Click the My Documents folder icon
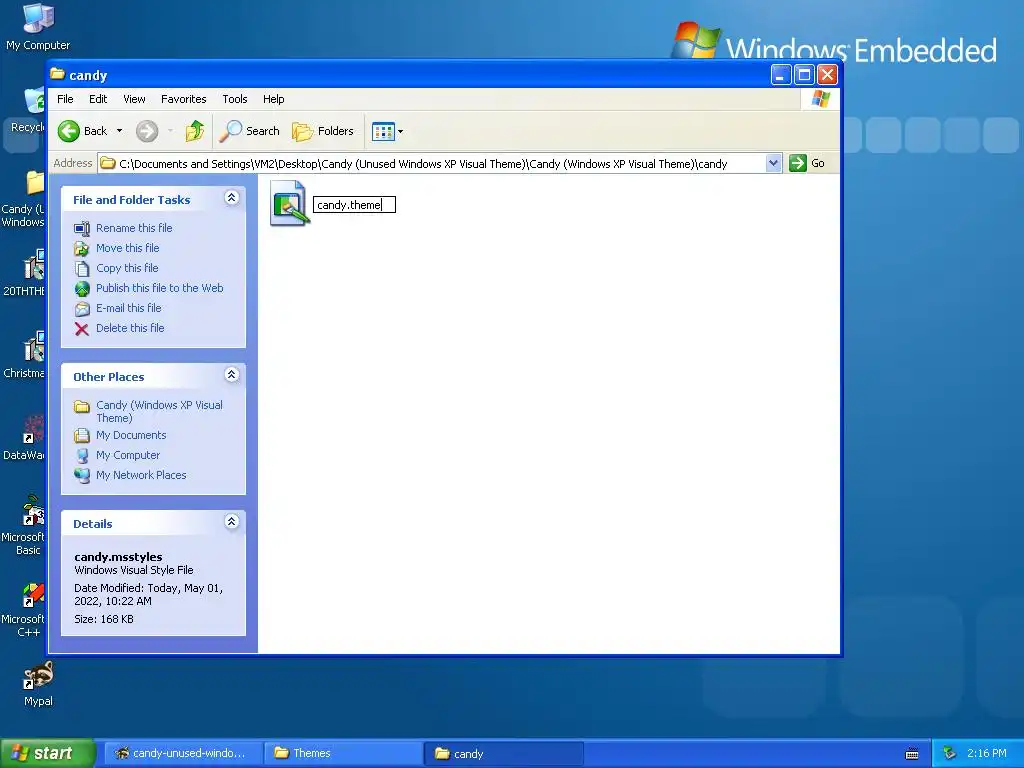1024x768 pixels. pos(82,436)
